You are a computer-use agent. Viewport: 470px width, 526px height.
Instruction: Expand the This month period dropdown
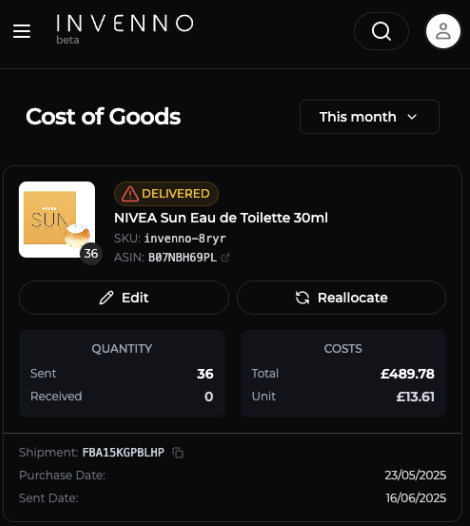369,117
